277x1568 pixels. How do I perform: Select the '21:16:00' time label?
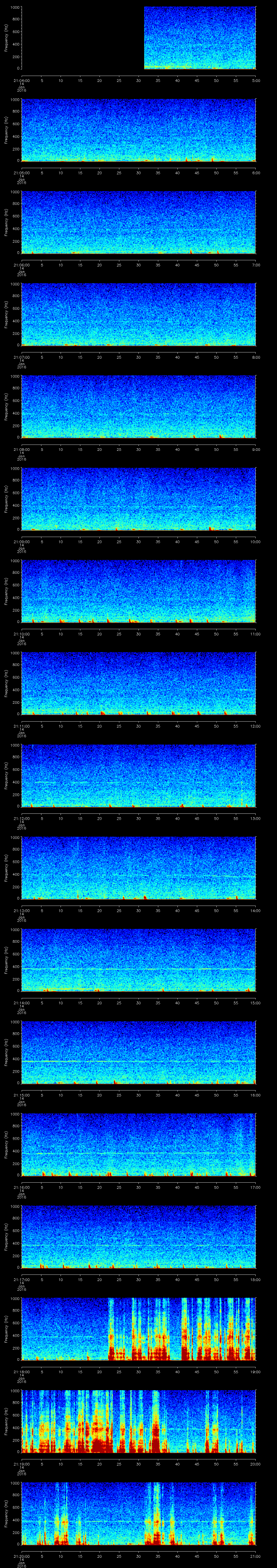(21, 1187)
